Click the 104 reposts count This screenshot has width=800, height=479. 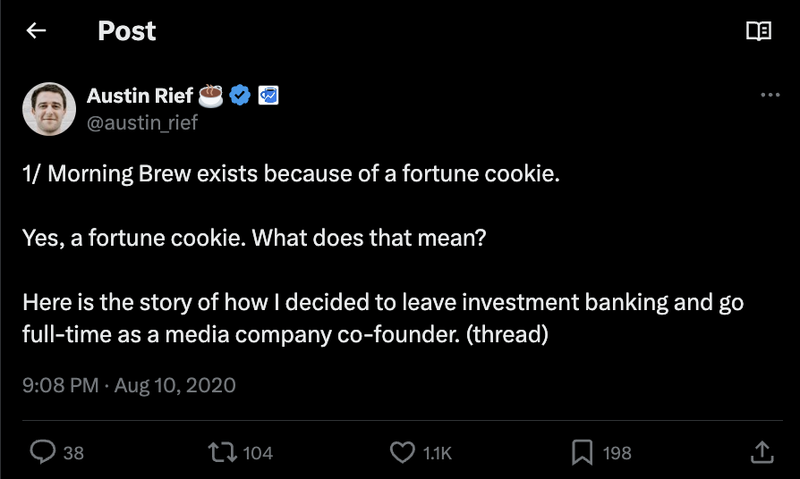pyautogui.click(x=258, y=454)
